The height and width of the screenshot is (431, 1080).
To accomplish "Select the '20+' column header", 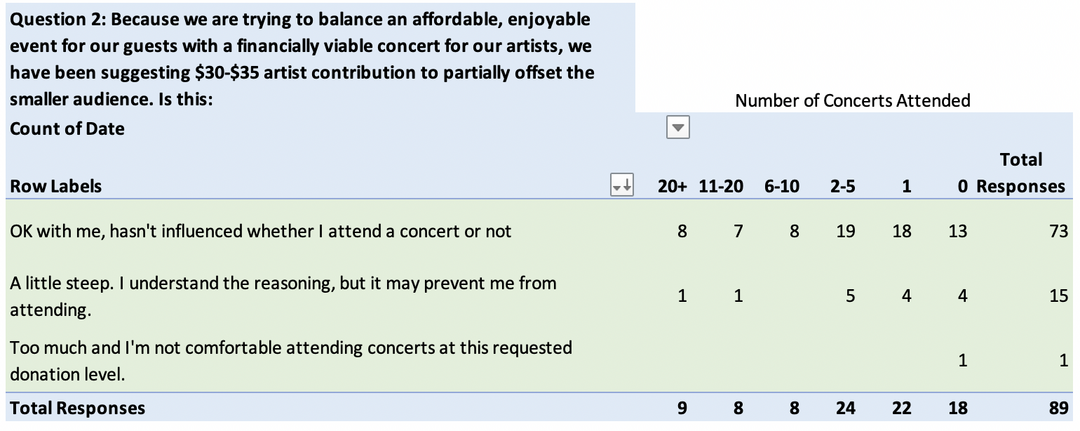I will [x=672, y=186].
